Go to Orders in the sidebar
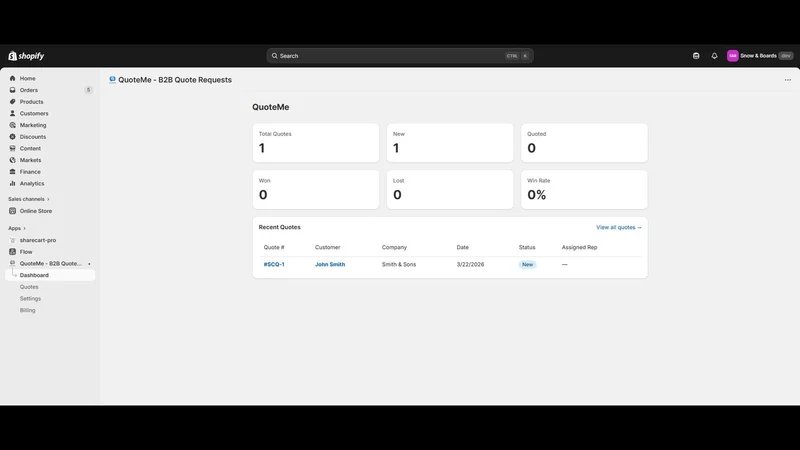Viewport: 800px width, 450px height. [x=29, y=90]
